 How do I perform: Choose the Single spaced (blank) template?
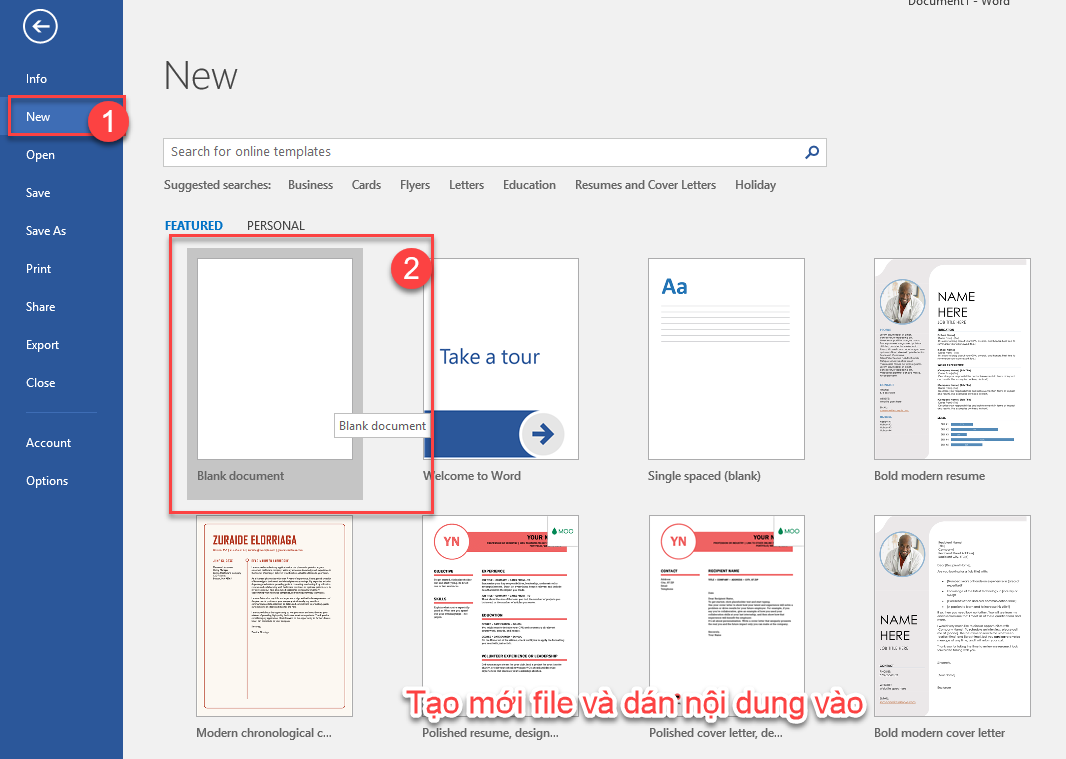[726, 359]
